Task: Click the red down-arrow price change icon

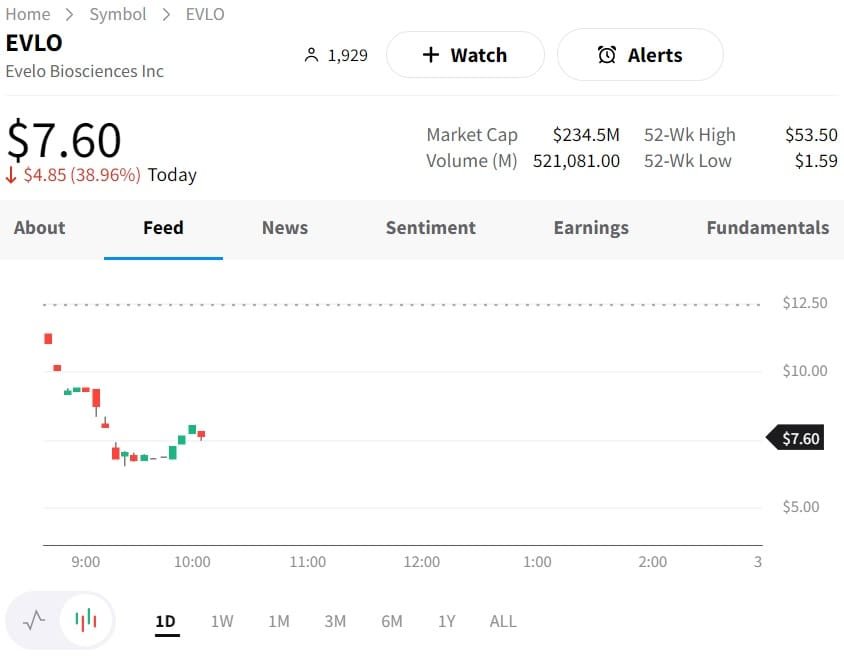Action: click(x=11, y=175)
